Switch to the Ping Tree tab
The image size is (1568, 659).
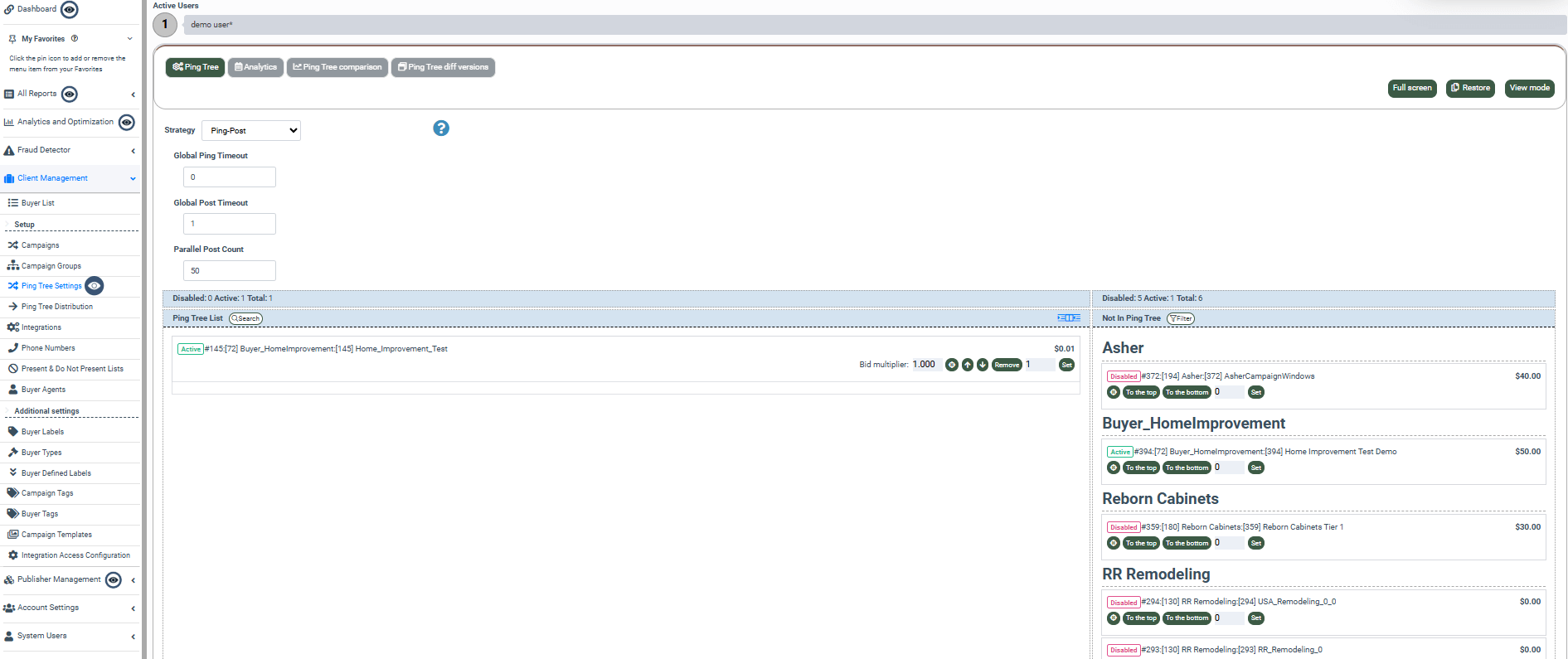click(x=196, y=67)
